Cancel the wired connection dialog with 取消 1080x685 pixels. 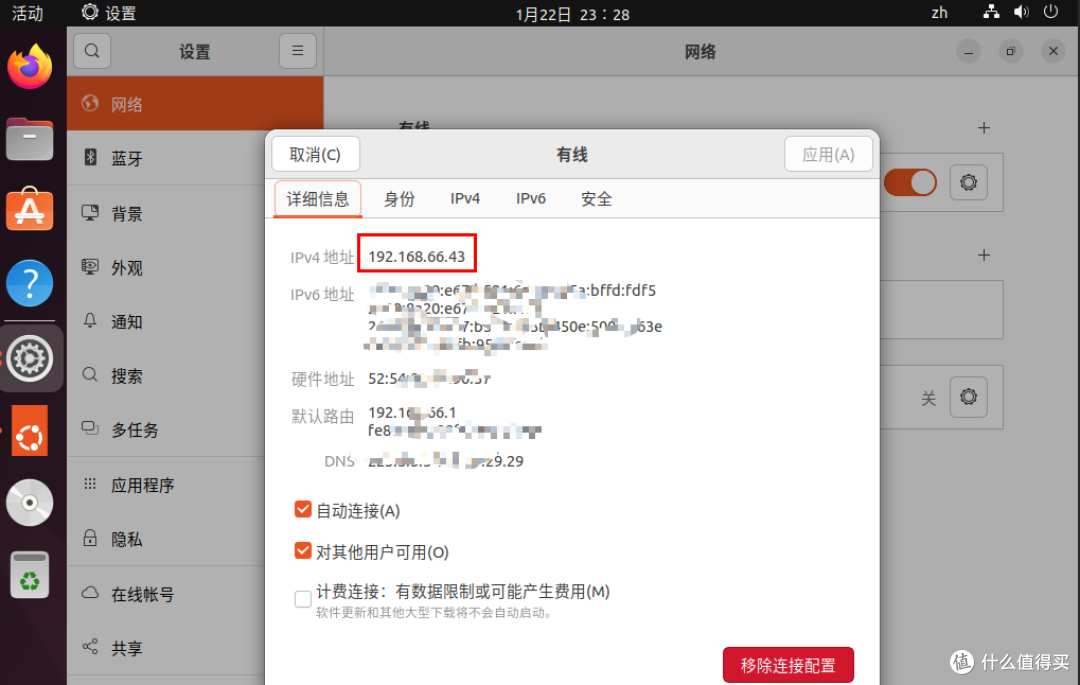click(x=316, y=154)
